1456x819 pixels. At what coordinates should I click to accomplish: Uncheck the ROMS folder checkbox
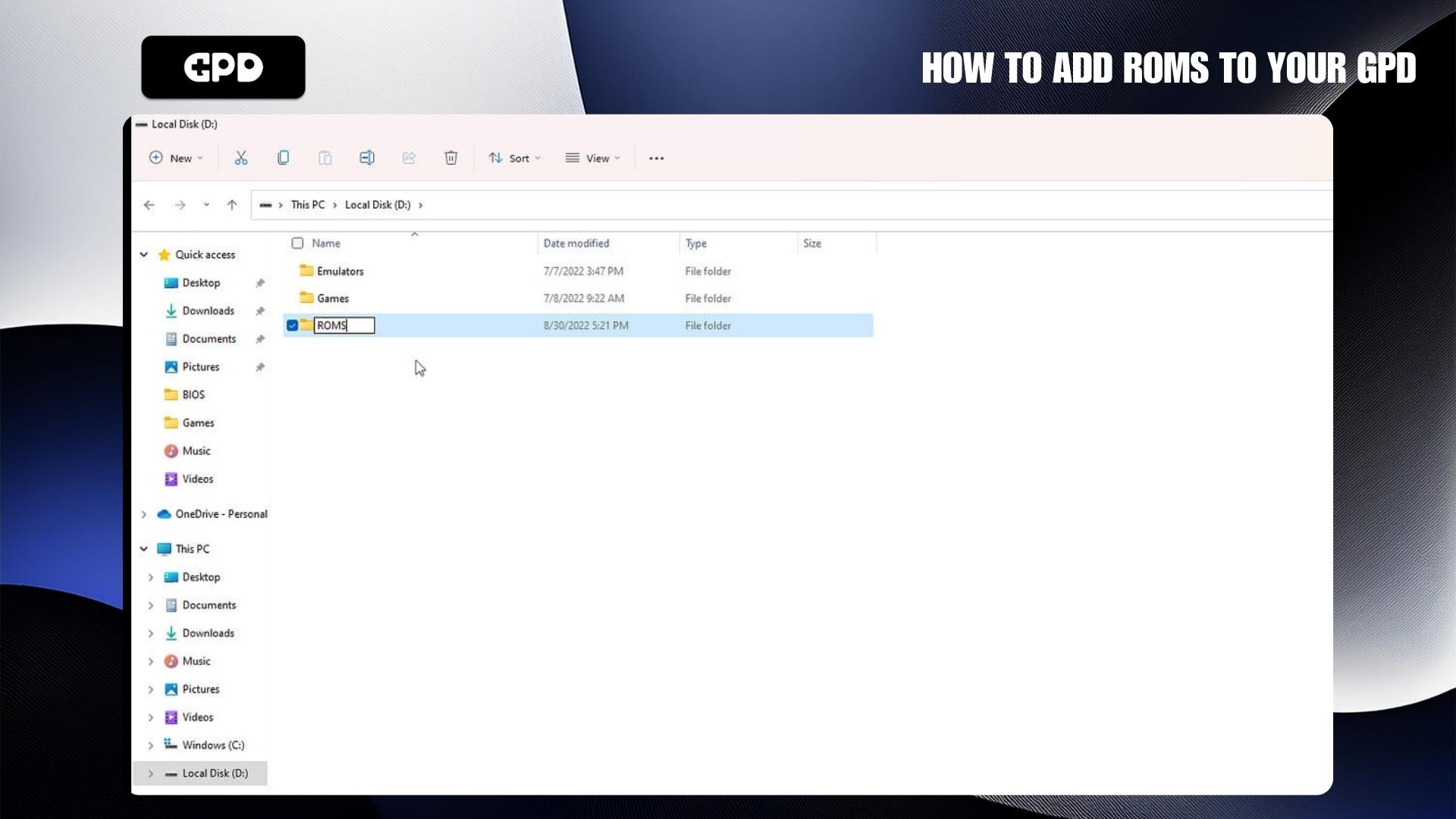click(x=292, y=325)
